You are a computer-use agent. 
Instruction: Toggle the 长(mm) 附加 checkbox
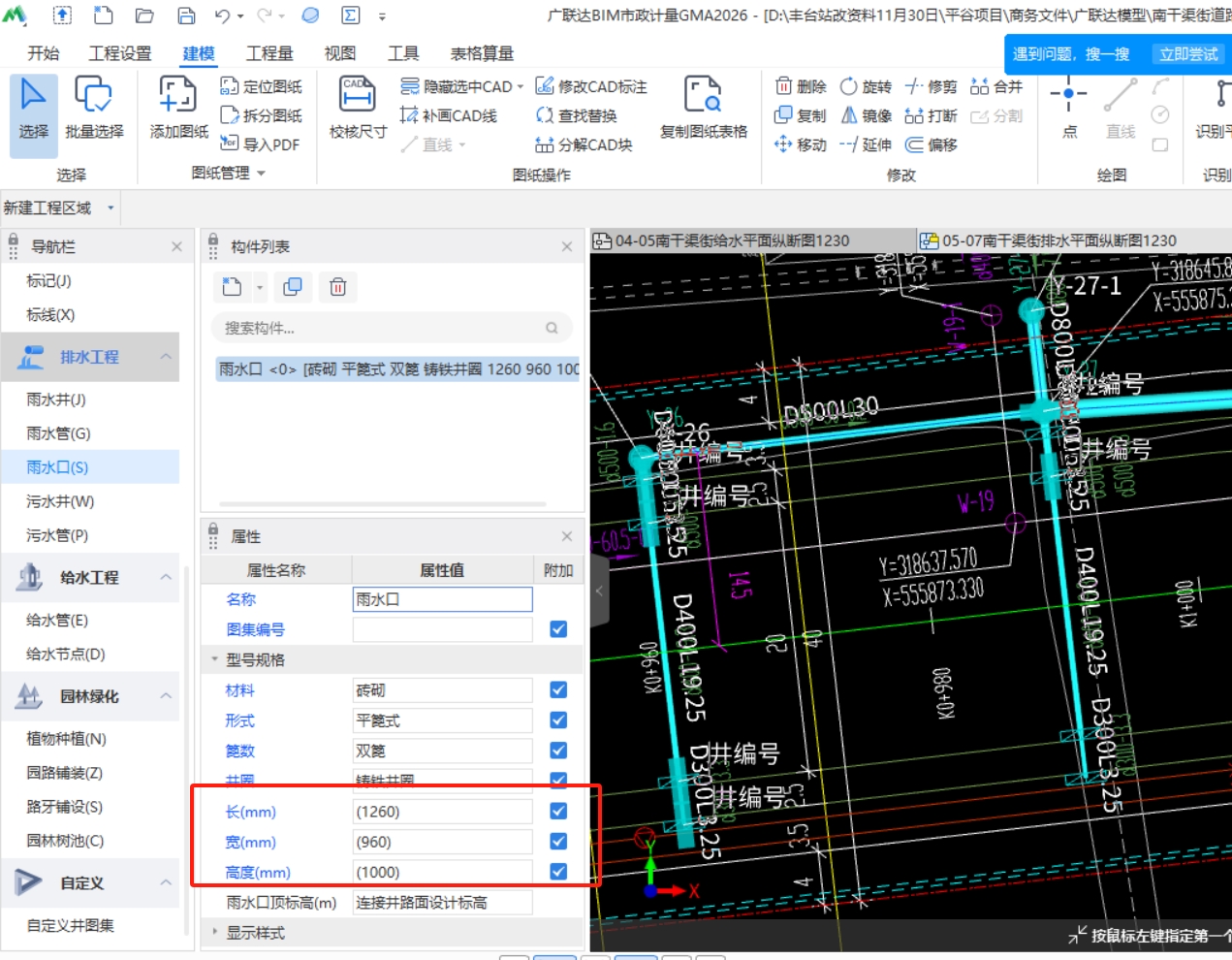coord(558,811)
